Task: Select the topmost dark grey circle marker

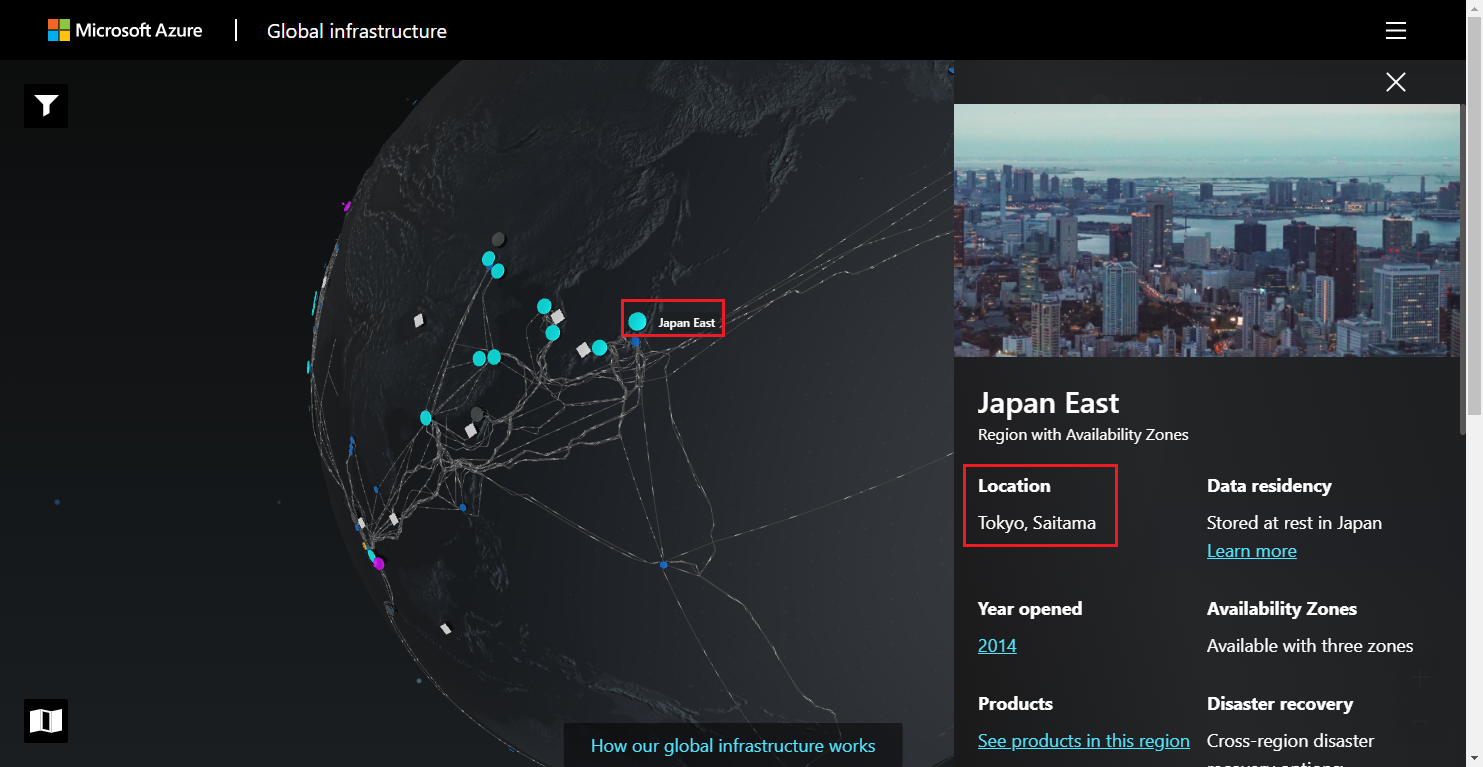Action: click(x=498, y=239)
